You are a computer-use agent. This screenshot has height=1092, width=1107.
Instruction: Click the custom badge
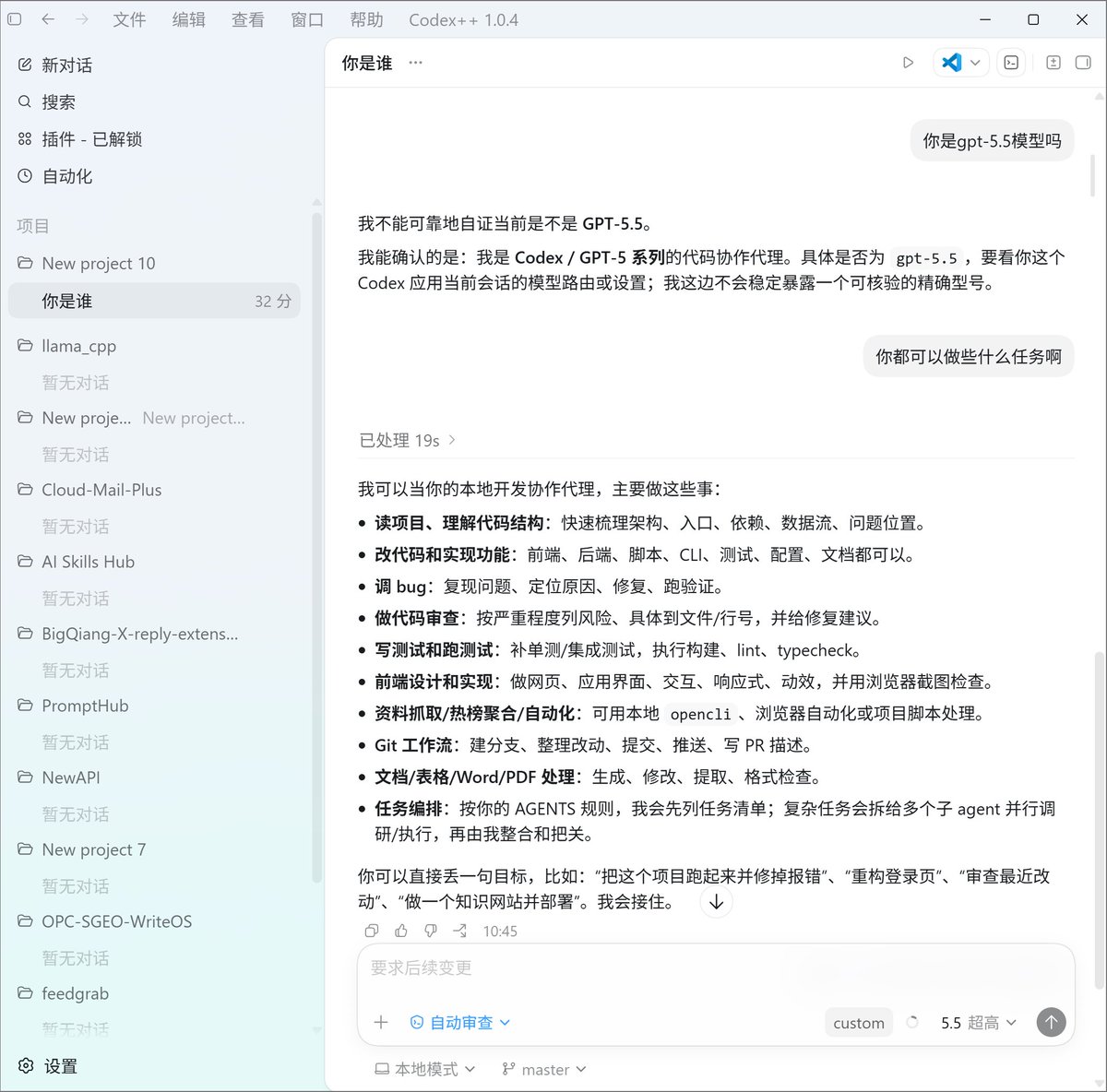click(859, 1022)
